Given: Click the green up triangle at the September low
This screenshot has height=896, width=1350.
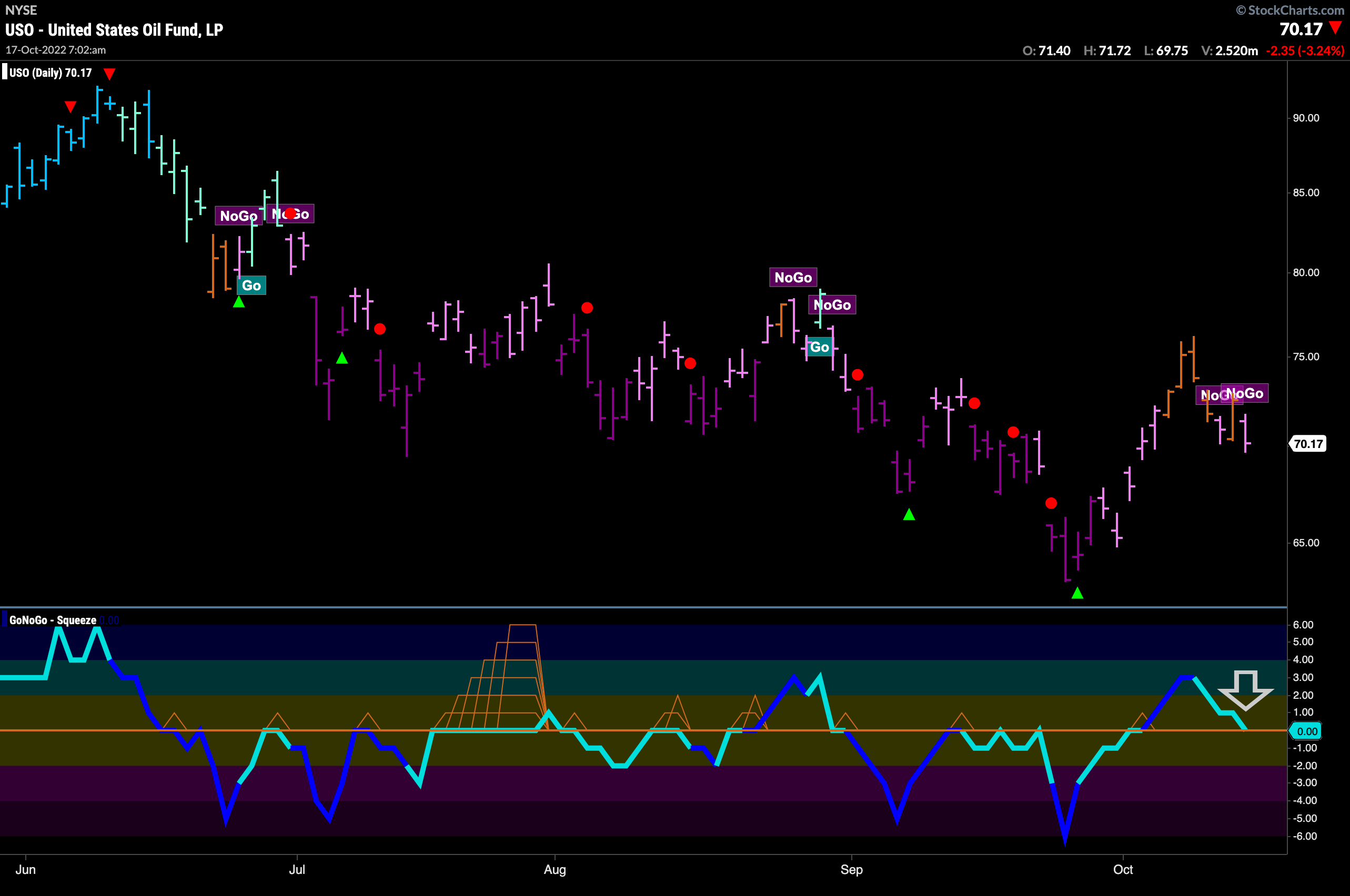Looking at the screenshot, I should coord(1077,593).
